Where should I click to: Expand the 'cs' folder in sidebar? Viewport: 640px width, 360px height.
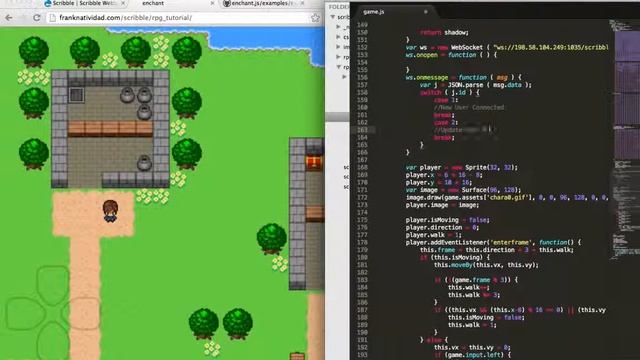(x=338, y=37)
